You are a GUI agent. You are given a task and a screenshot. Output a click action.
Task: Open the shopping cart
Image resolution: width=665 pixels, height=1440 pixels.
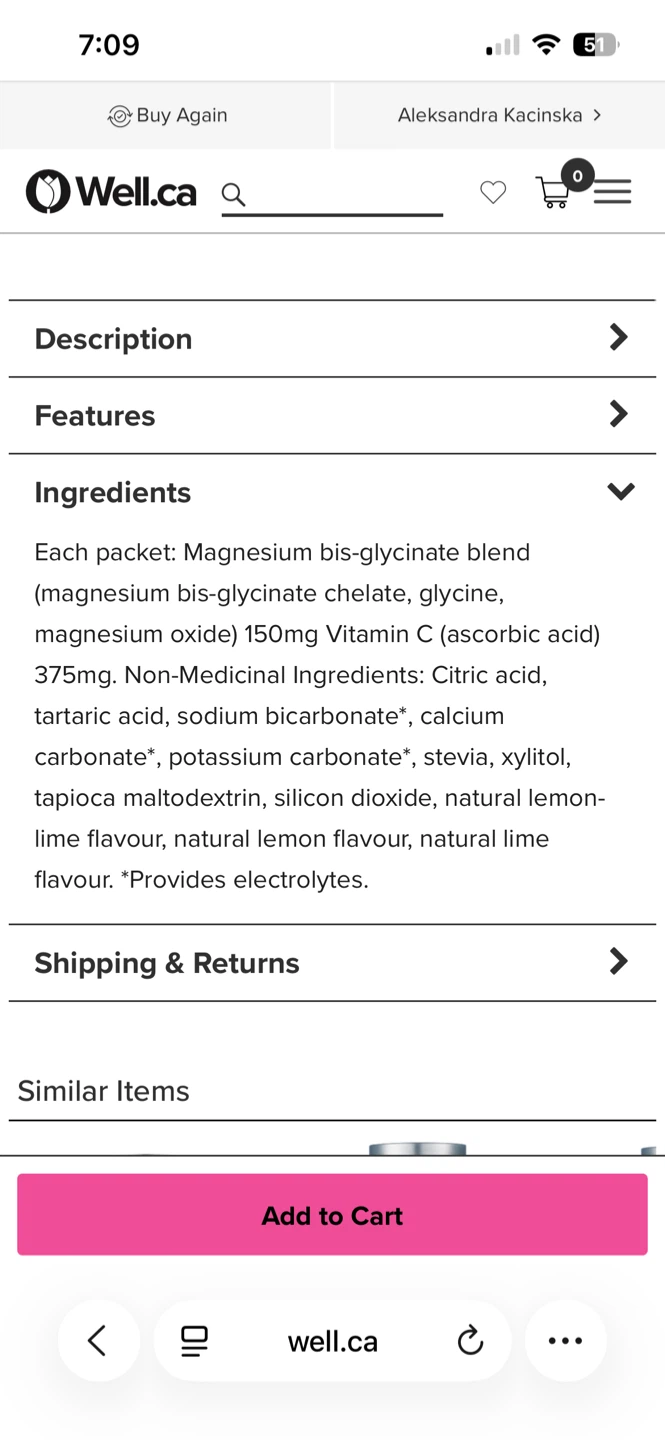[553, 192]
